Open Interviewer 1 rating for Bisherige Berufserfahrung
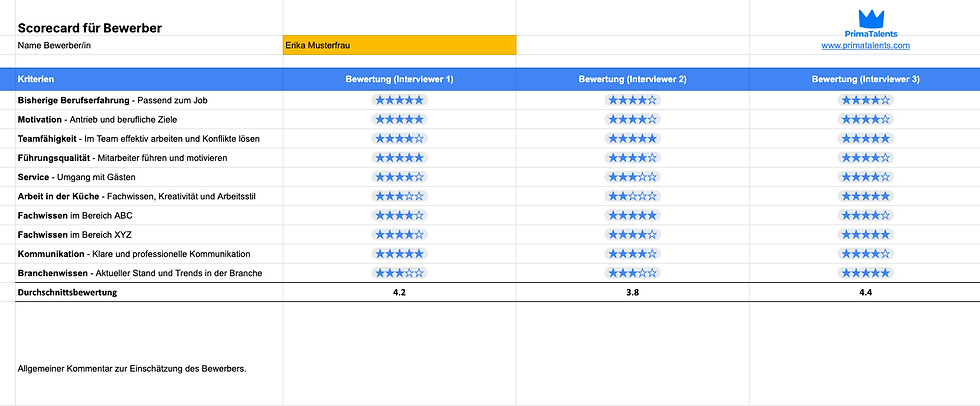 [399, 100]
